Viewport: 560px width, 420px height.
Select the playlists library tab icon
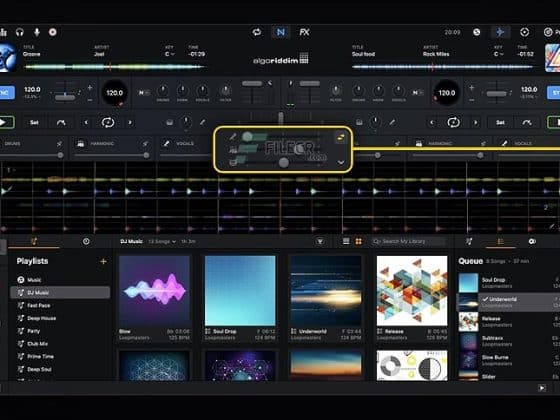point(34,241)
